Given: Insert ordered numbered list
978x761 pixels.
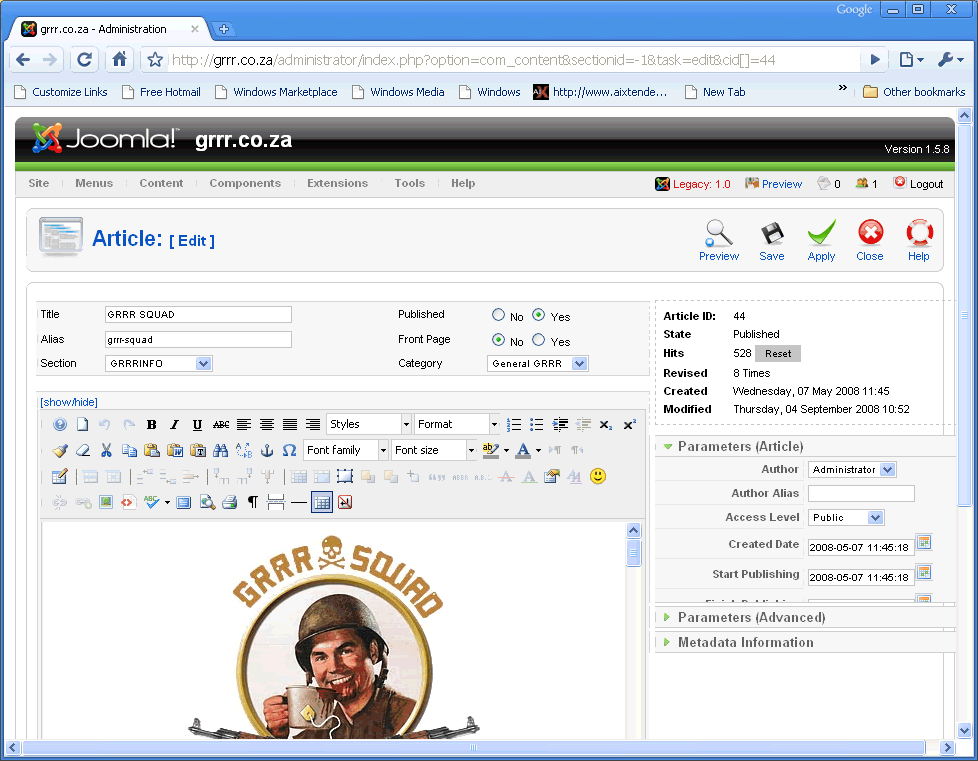Looking at the screenshot, I should (514, 425).
